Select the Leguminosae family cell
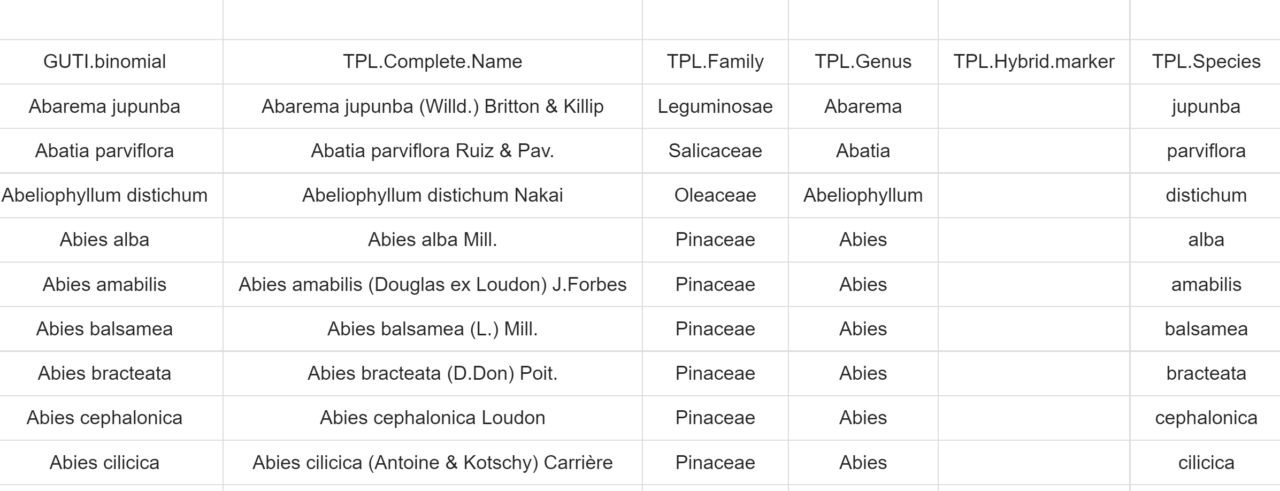The height and width of the screenshot is (491, 1280). point(715,106)
